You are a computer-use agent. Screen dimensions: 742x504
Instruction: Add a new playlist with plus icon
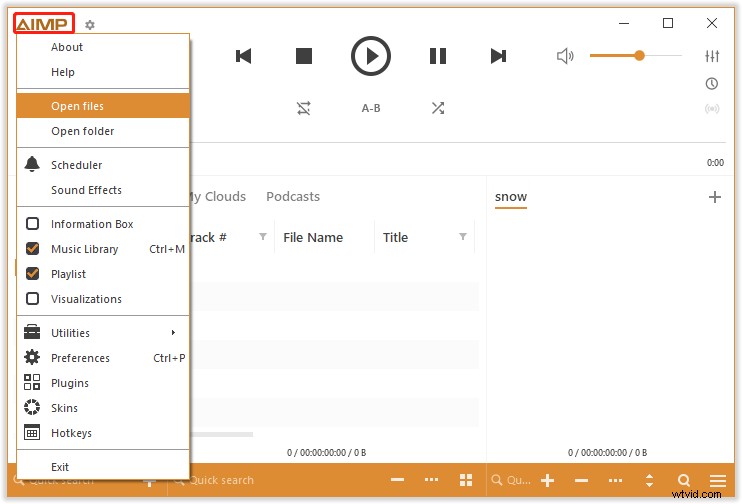click(715, 197)
